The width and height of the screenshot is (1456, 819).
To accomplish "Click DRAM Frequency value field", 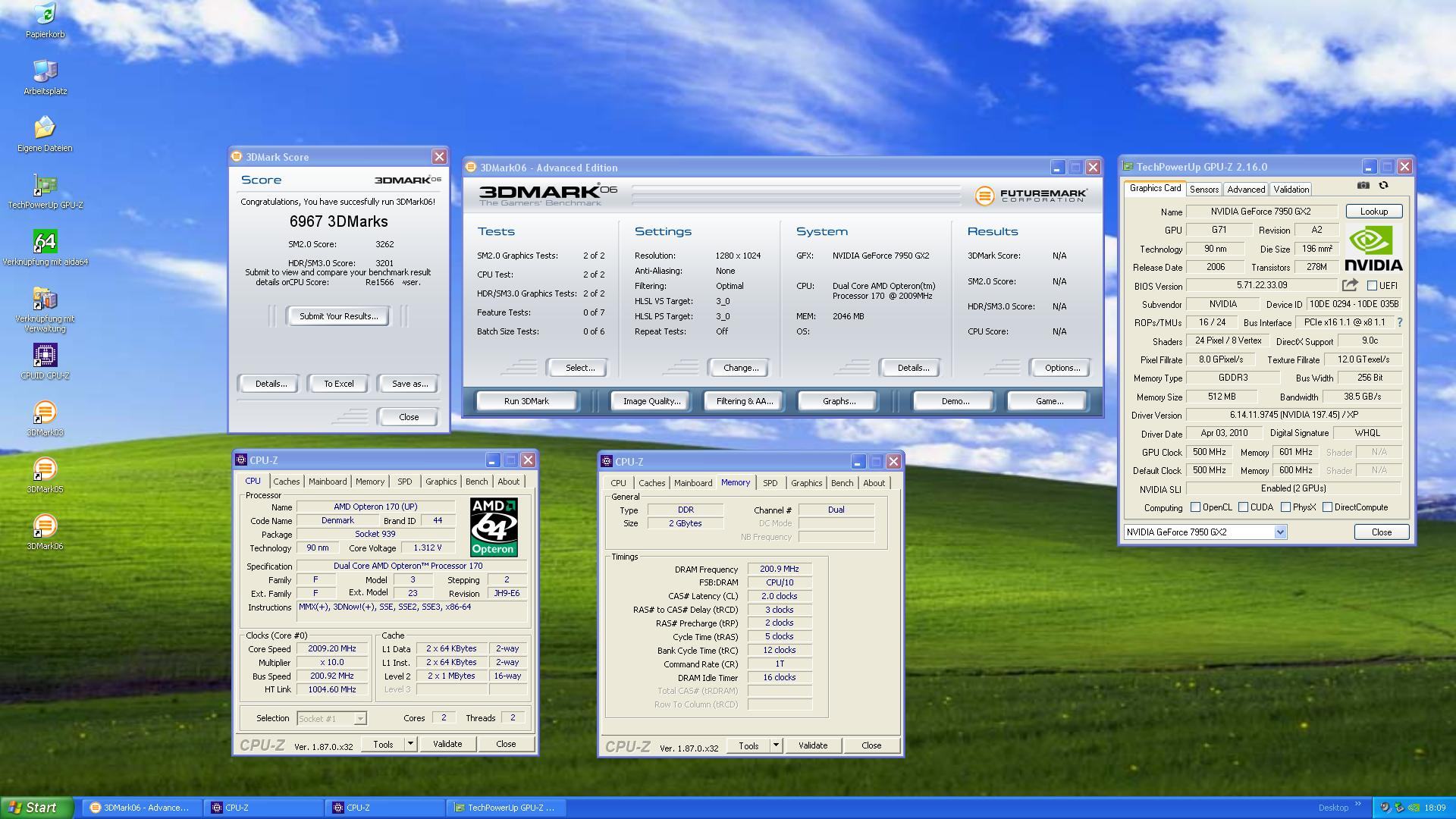I will pyautogui.click(x=779, y=569).
